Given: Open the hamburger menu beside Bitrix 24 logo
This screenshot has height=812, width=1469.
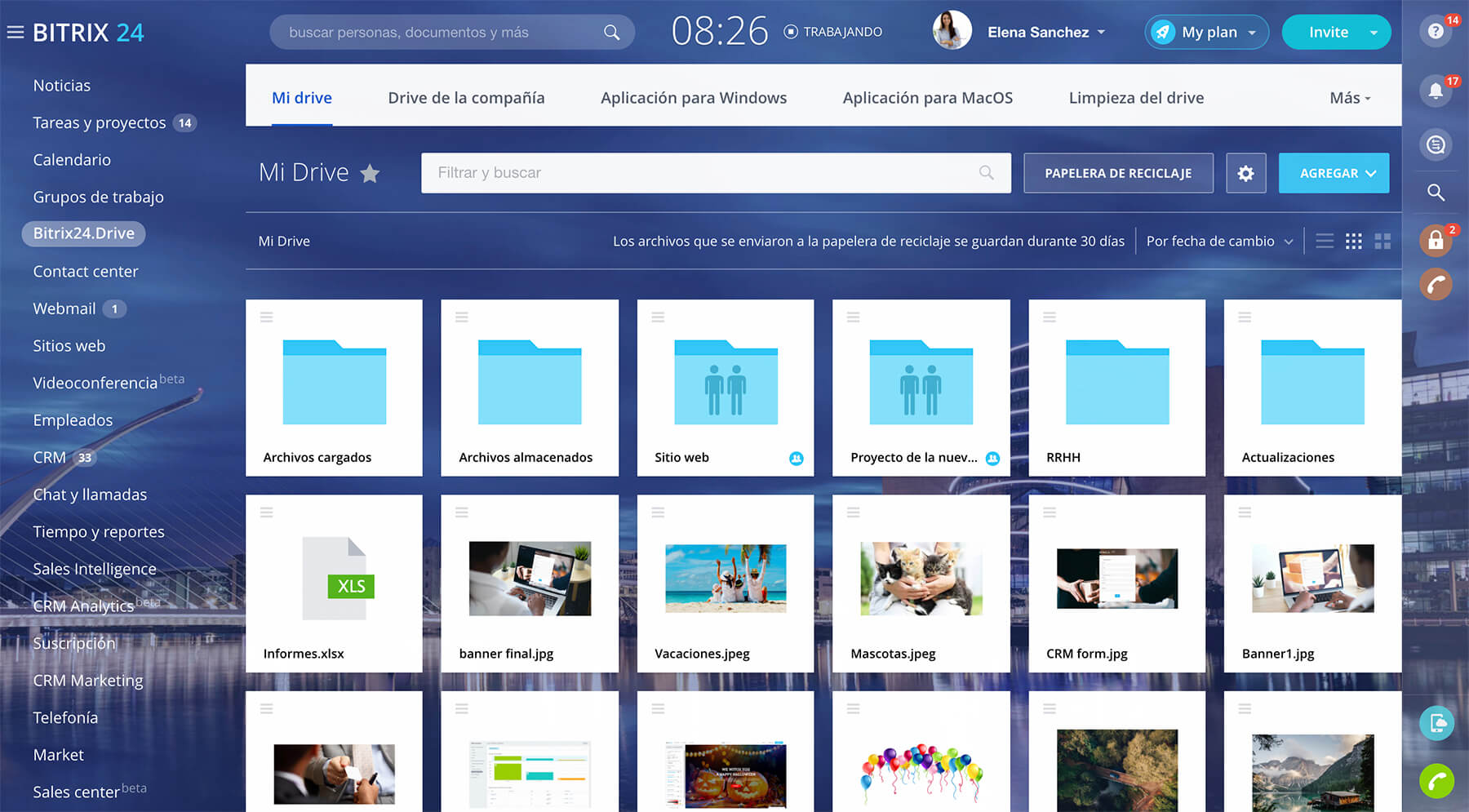Looking at the screenshot, I should click(x=15, y=33).
